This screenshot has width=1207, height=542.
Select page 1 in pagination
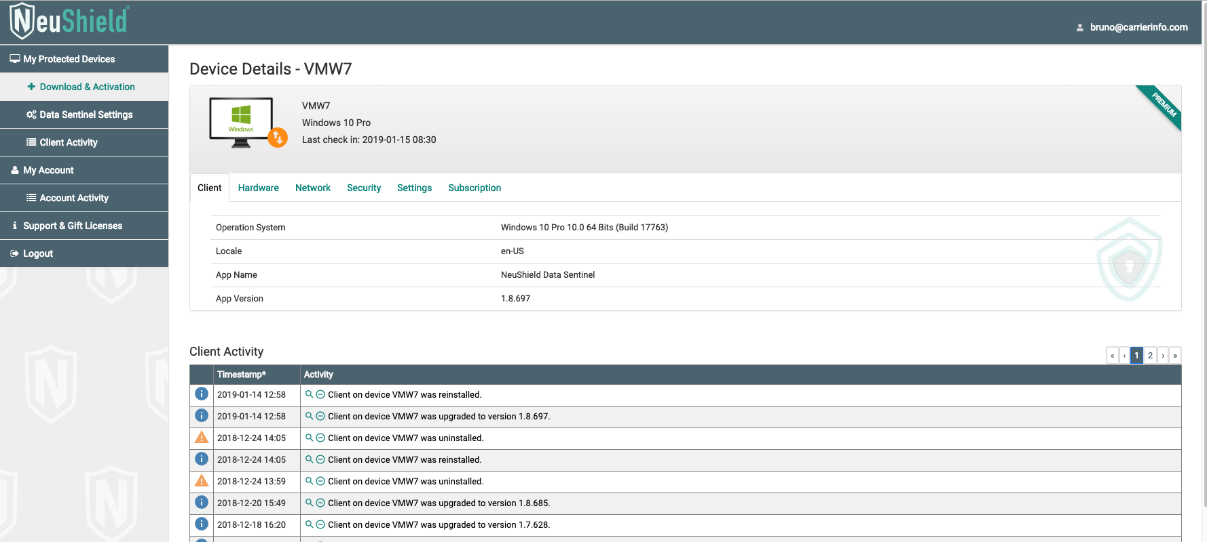1137,355
